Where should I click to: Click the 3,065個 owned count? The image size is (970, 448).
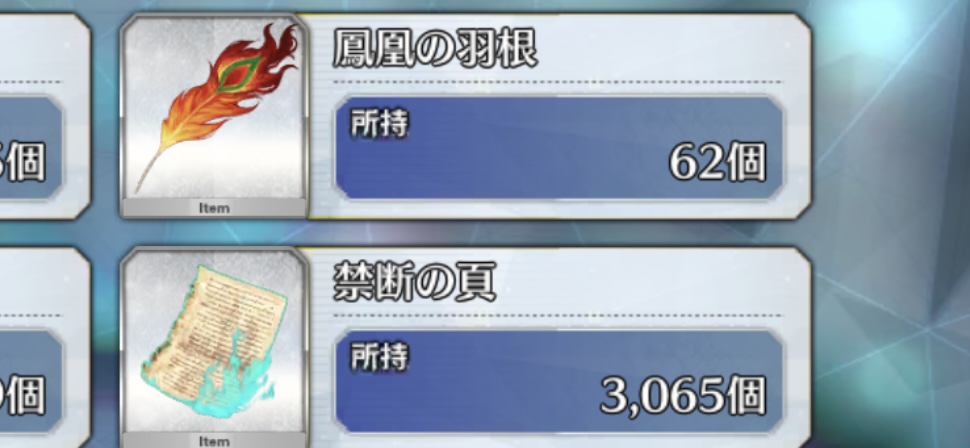684,395
